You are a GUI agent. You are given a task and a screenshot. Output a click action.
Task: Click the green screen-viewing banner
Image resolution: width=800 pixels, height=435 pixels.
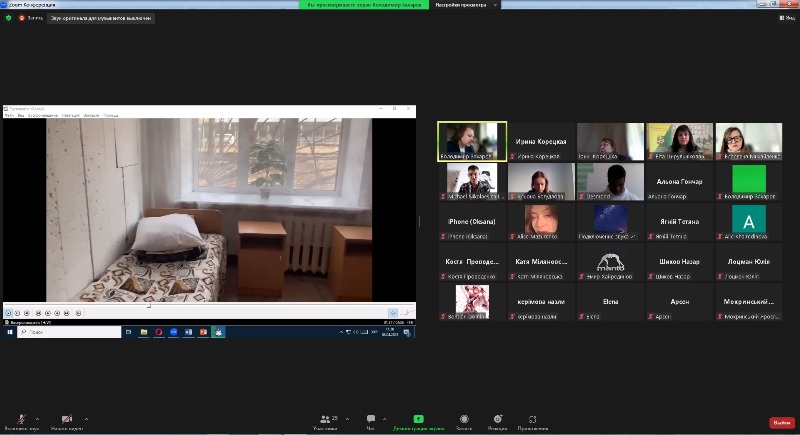[364, 5]
